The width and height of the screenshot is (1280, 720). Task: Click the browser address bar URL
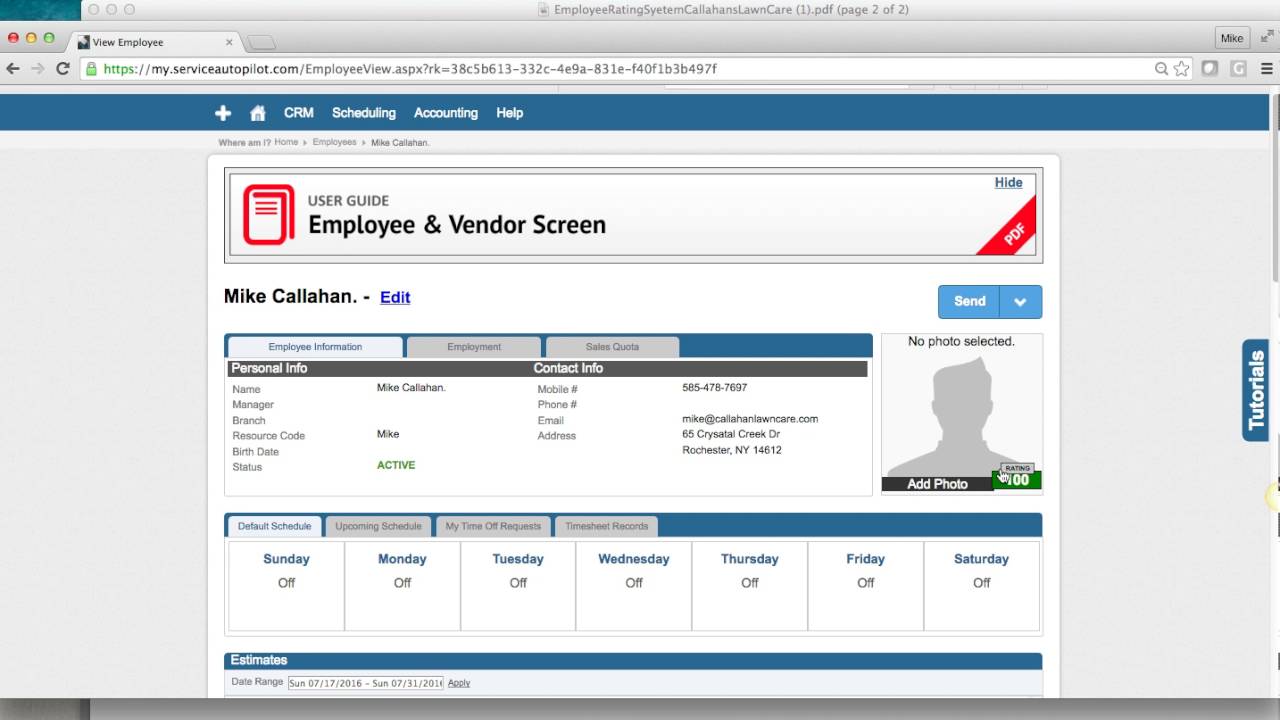click(x=410, y=69)
